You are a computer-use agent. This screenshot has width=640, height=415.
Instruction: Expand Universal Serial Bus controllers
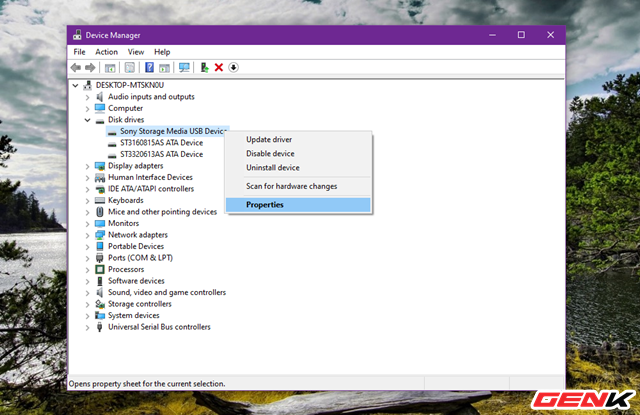[x=88, y=327]
